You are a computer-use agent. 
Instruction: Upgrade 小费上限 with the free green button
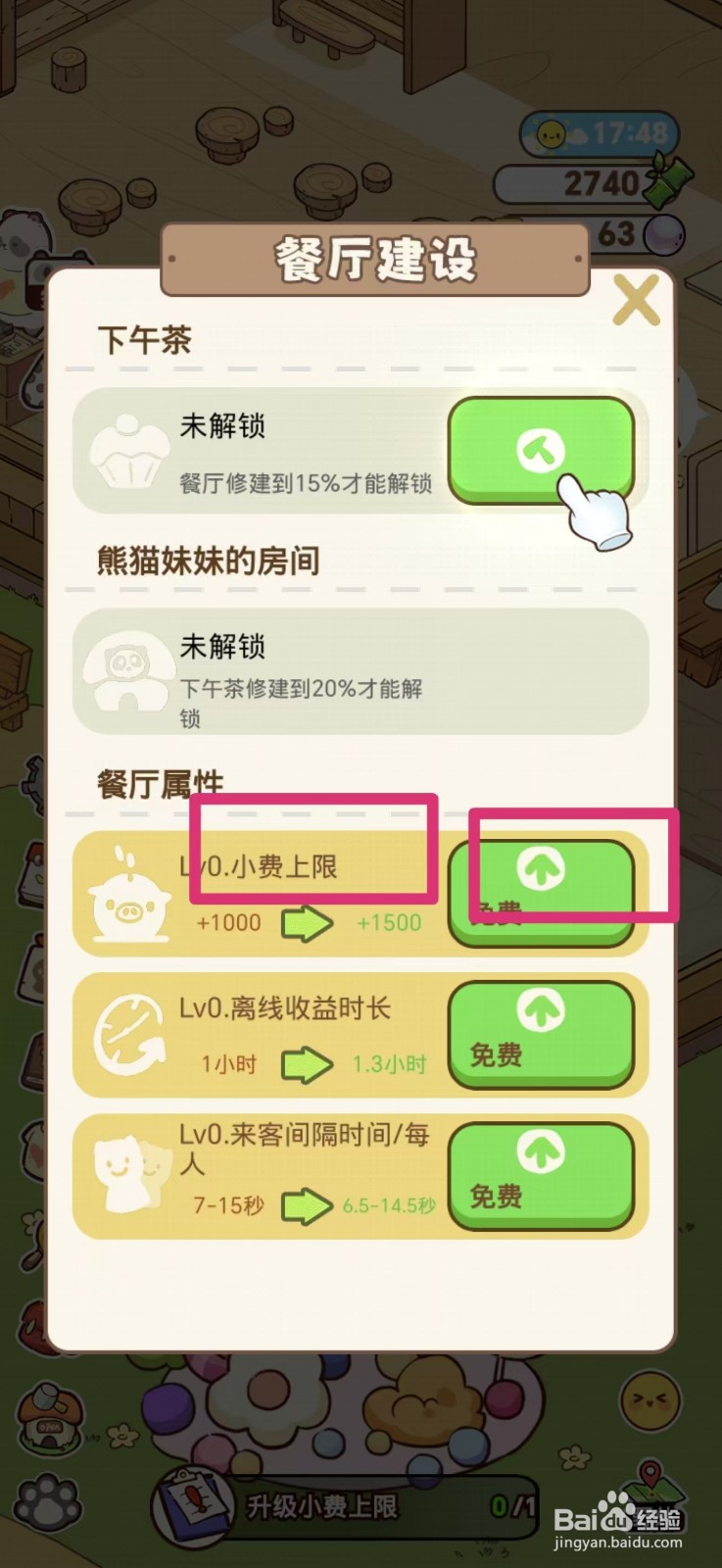(x=542, y=893)
